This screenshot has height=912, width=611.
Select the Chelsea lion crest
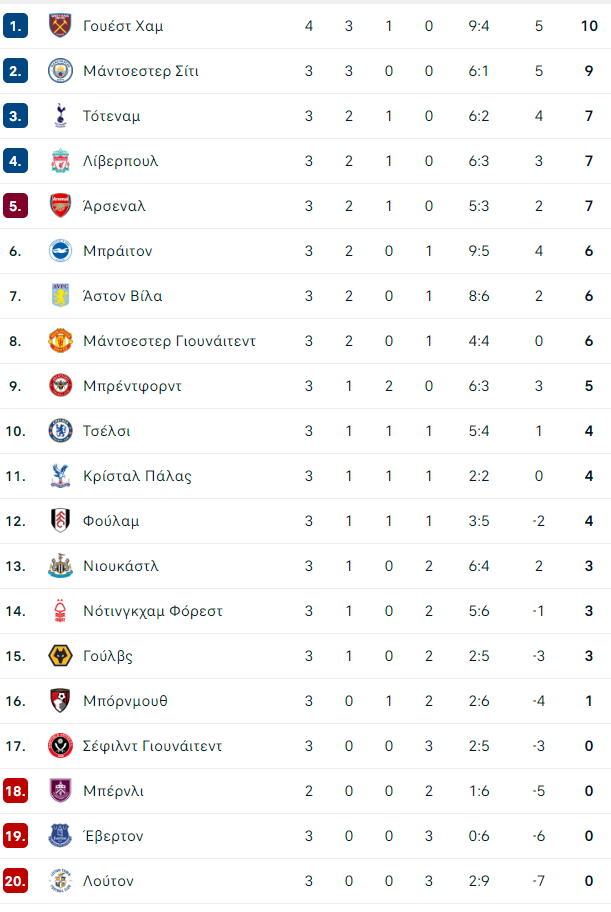(60, 431)
